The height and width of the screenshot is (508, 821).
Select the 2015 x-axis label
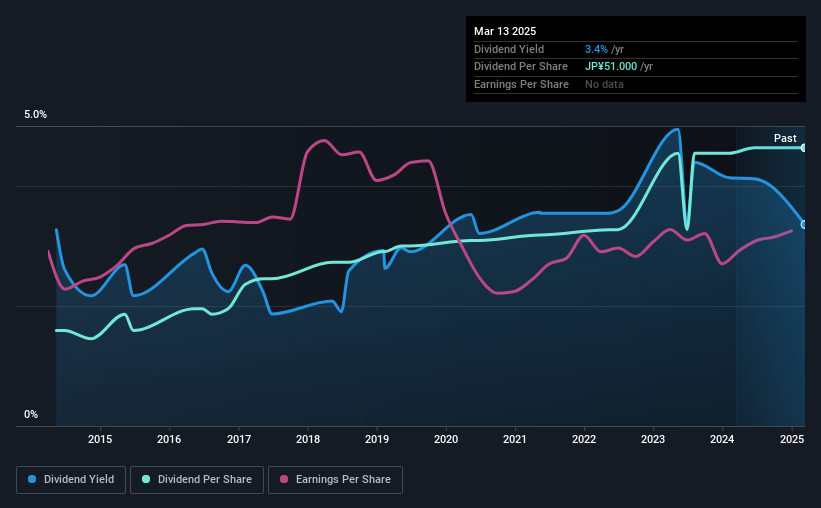pyautogui.click(x=100, y=439)
